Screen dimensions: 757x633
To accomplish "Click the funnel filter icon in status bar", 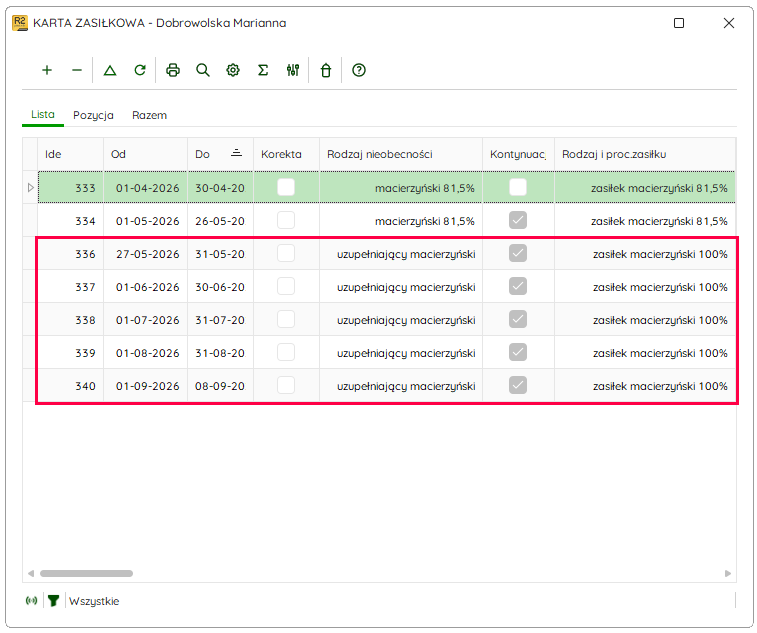I will (x=53, y=601).
